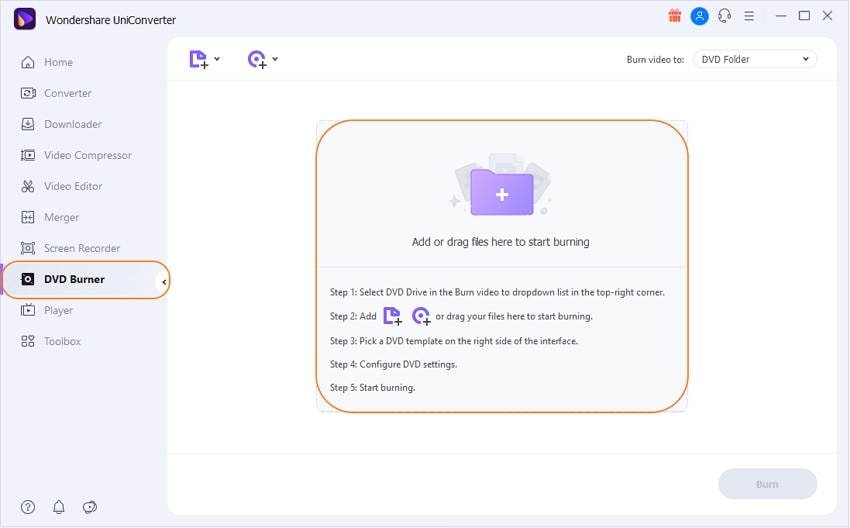Screen dimensions: 850x528
Task: Open the Merger section
Action: click(61, 217)
